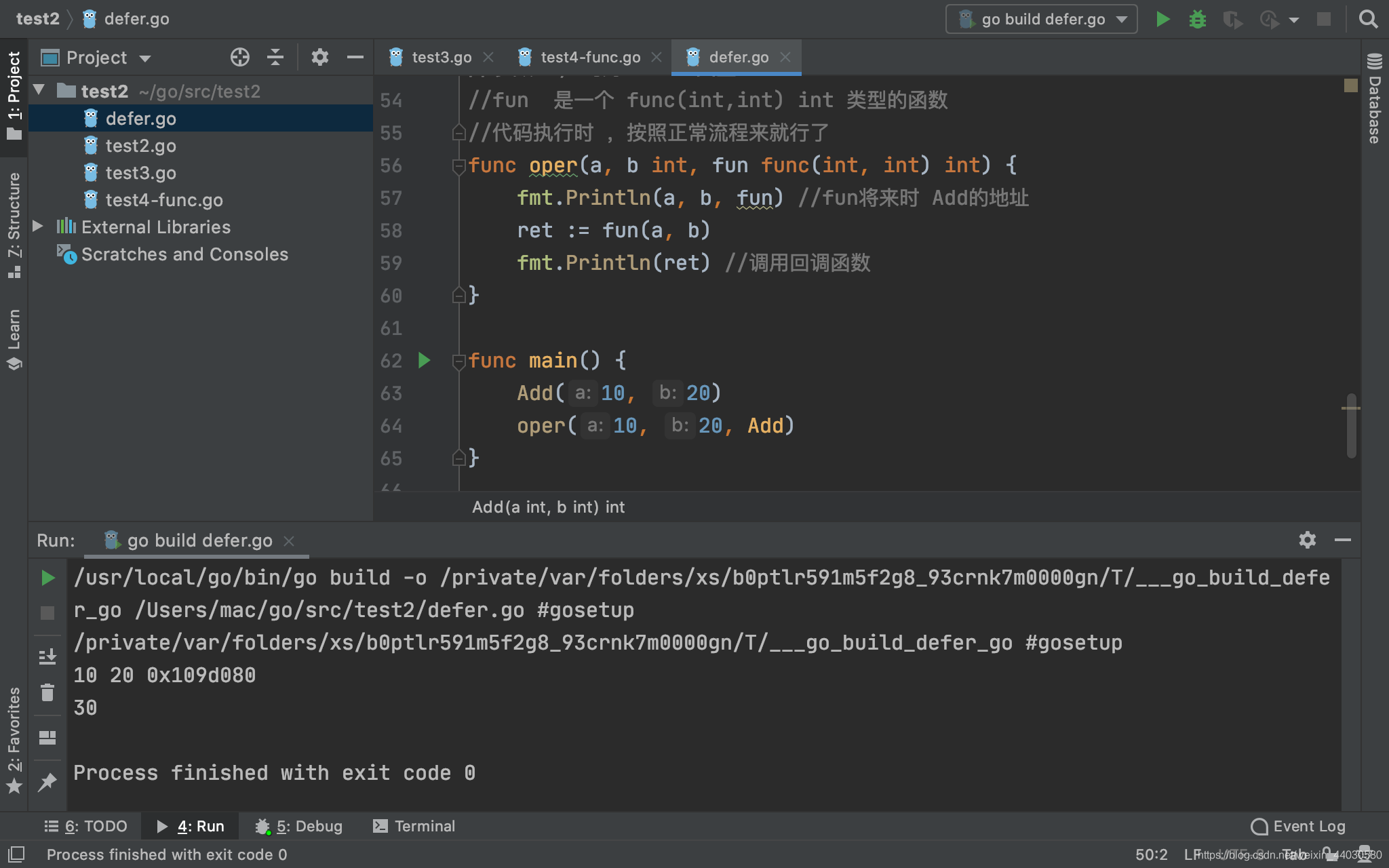
Task: Click the caret position 50:2 in status bar
Action: 1151,854
